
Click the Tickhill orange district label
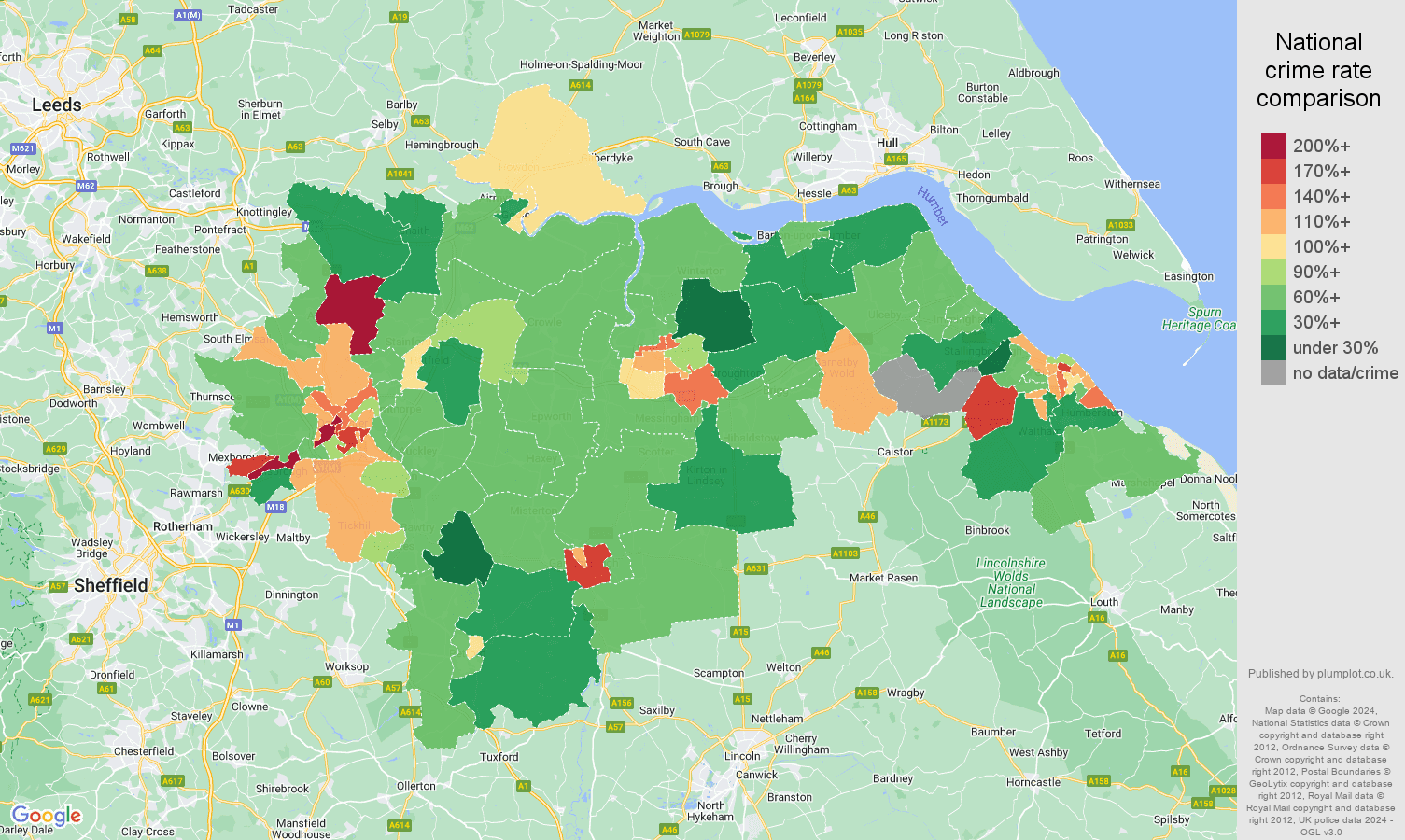click(x=355, y=525)
